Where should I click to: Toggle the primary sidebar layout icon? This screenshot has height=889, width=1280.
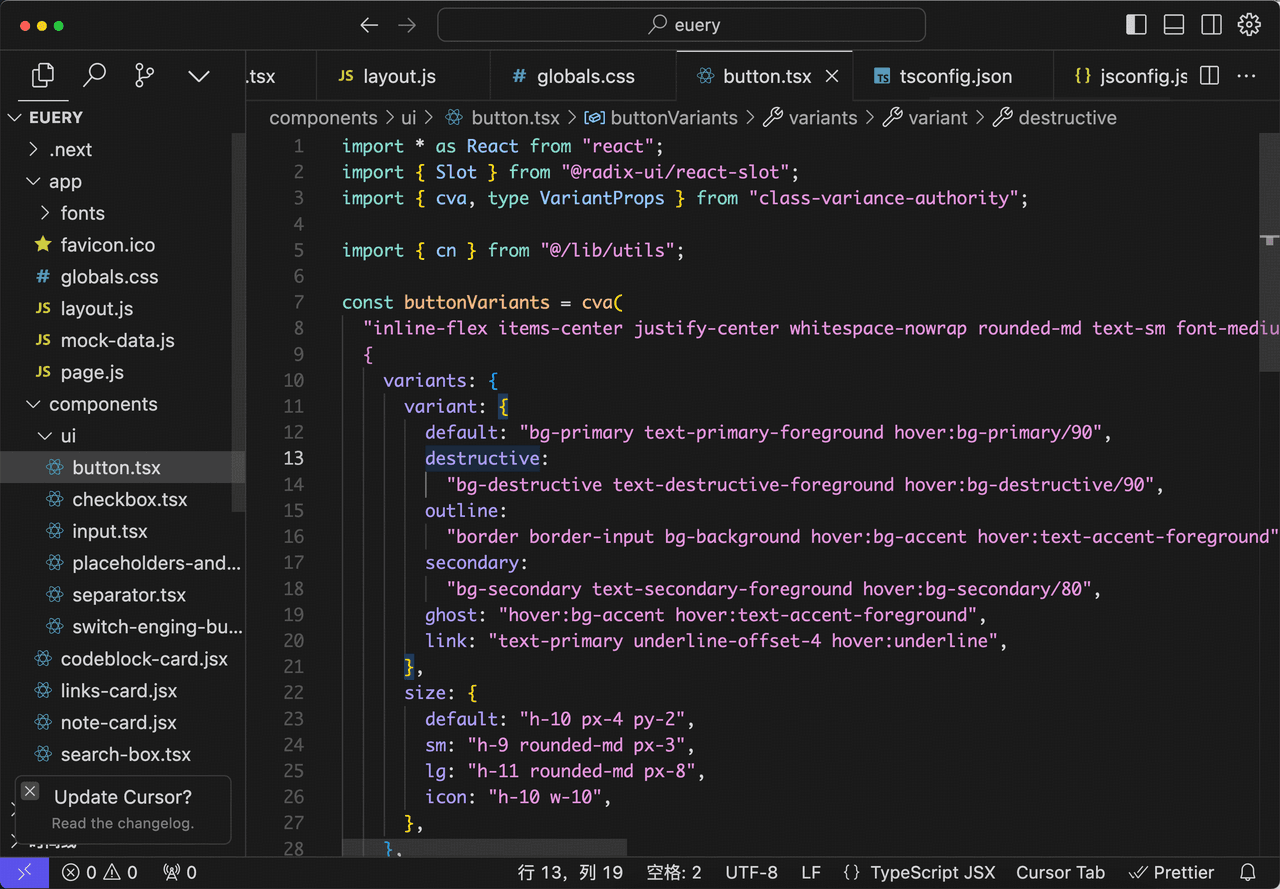pyautogui.click(x=1136, y=25)
